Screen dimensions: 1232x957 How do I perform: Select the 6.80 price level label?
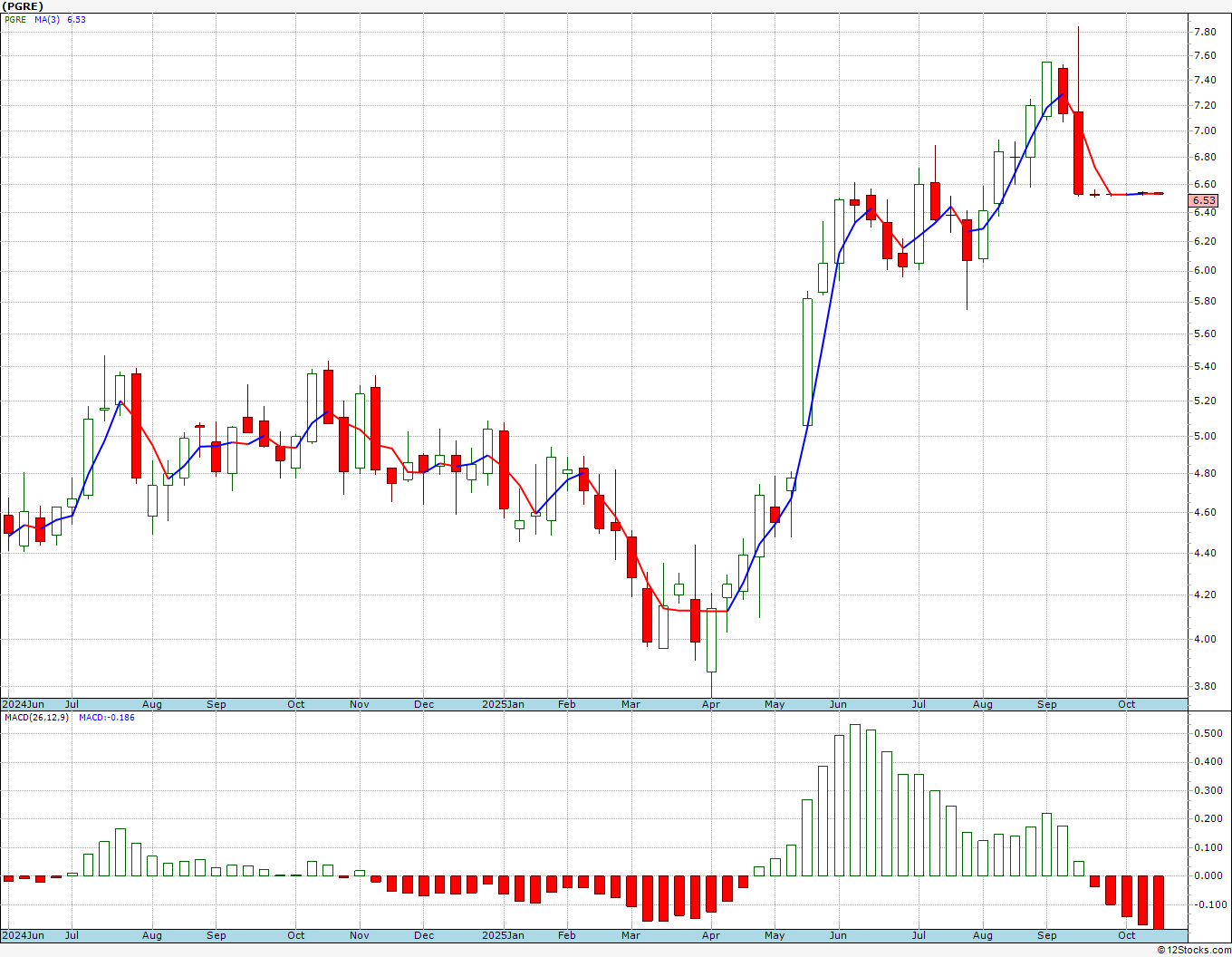(x=1205, y=157)
